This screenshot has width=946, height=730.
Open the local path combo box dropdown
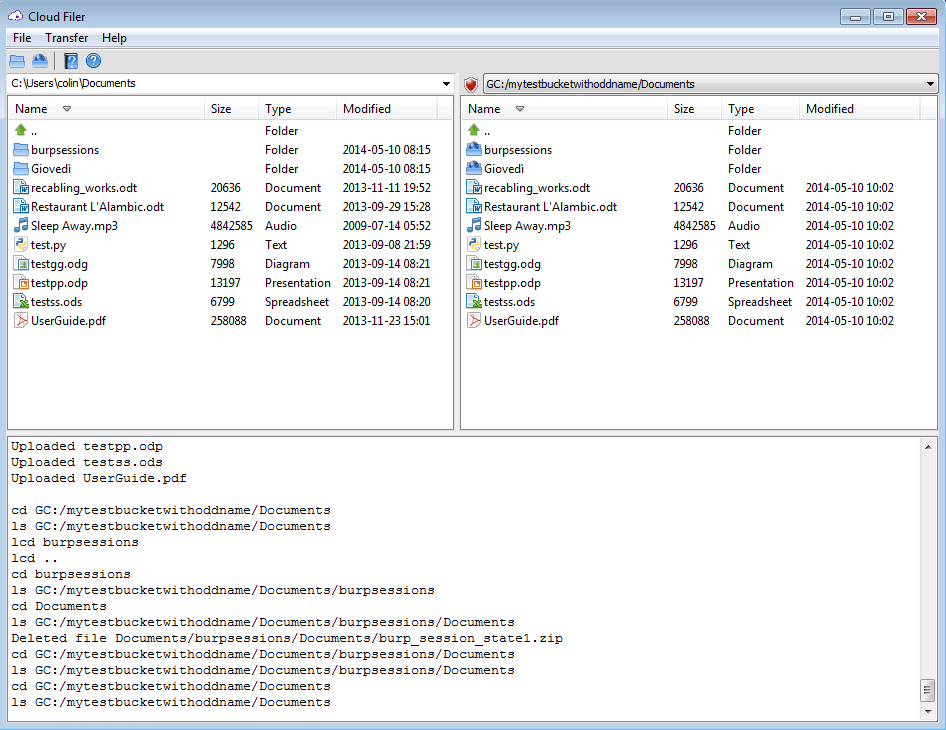444,84
